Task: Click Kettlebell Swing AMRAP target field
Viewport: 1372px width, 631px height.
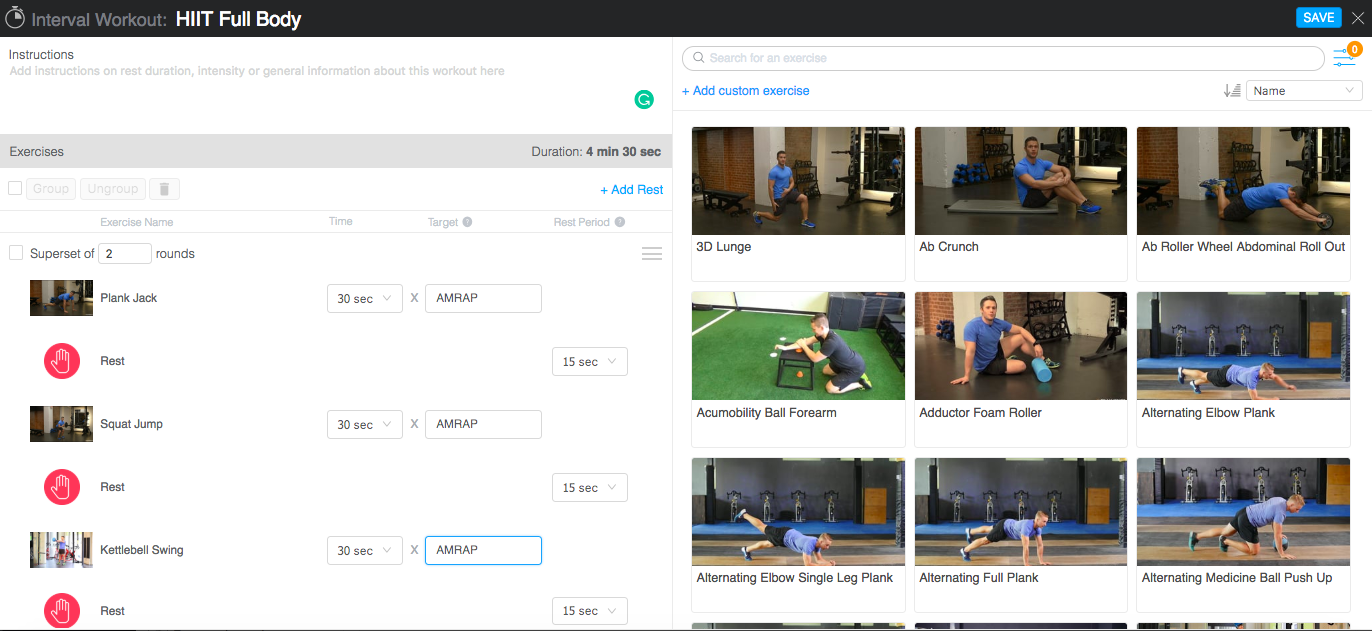Action: 483,550
